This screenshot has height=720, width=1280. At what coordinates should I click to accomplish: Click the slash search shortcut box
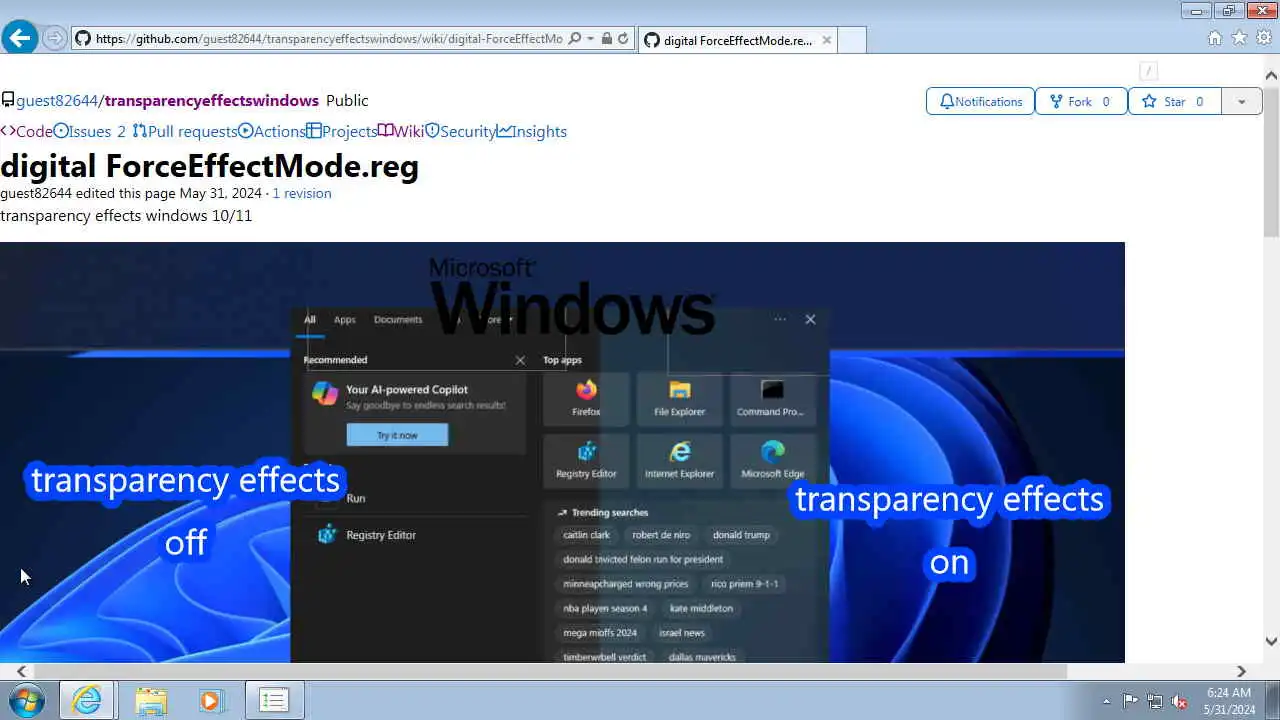(x=1149, y=71)
